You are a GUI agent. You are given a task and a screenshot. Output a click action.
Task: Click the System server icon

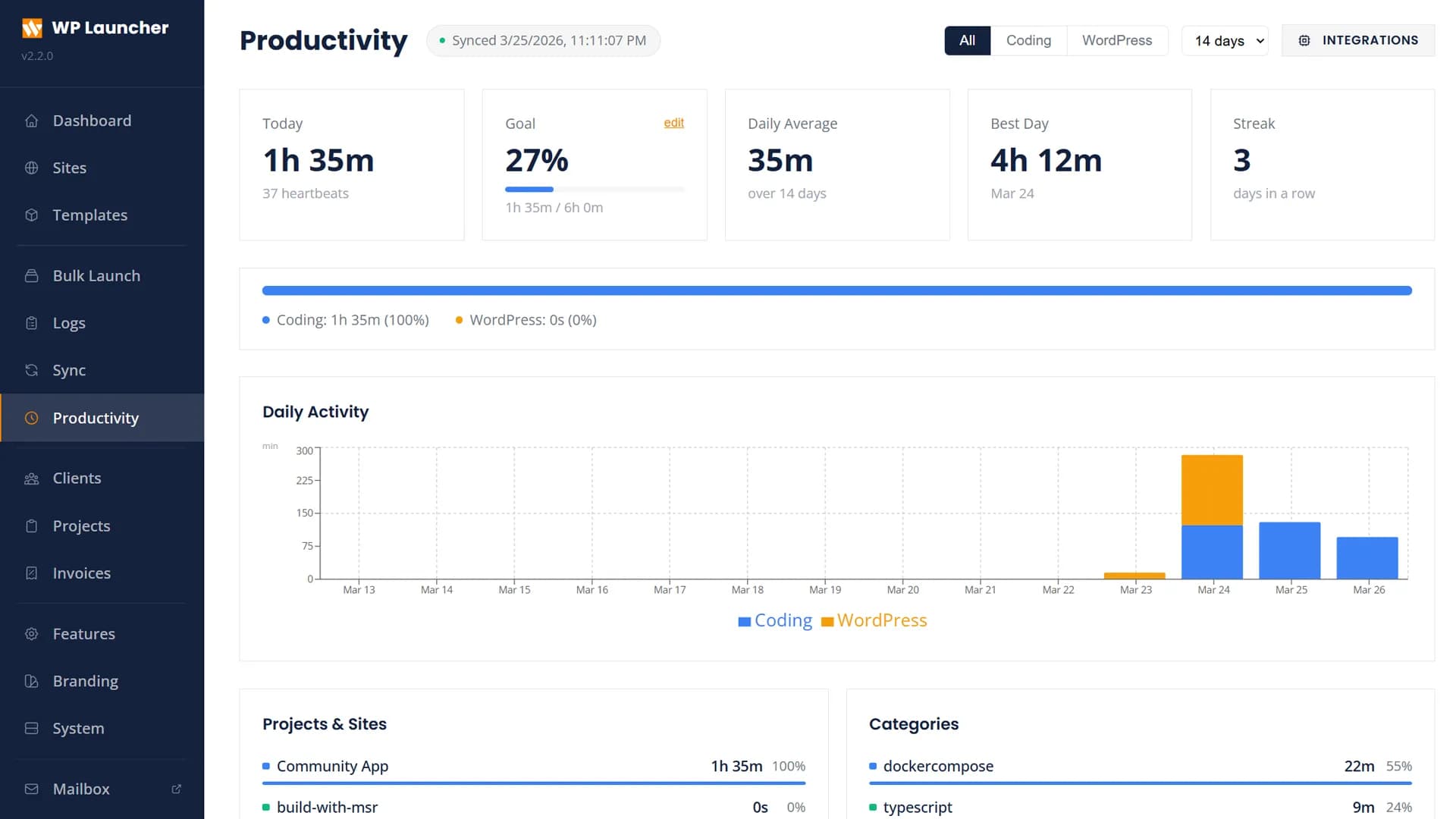click(x=31, y=728)
